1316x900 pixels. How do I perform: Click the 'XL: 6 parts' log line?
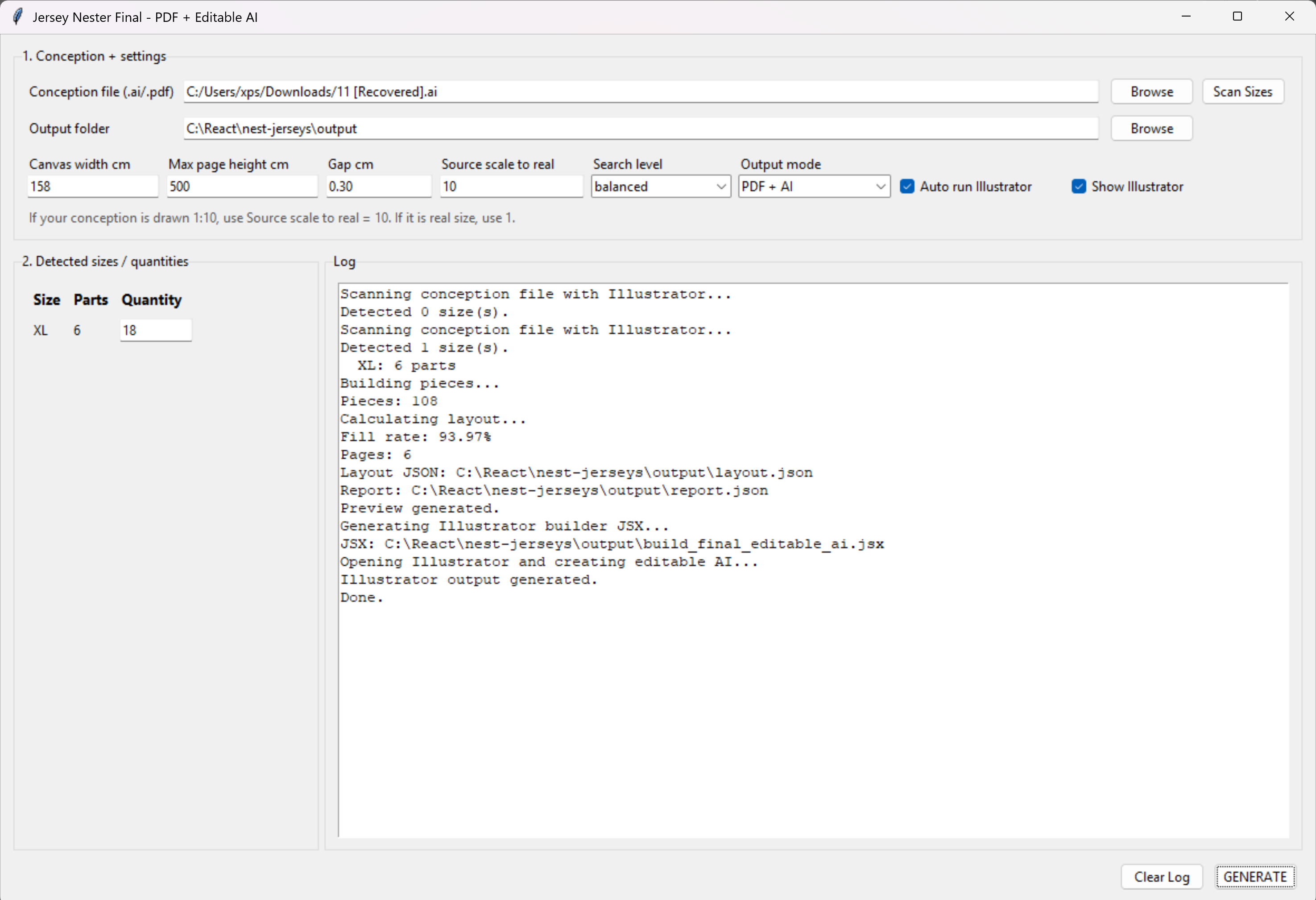406,365
